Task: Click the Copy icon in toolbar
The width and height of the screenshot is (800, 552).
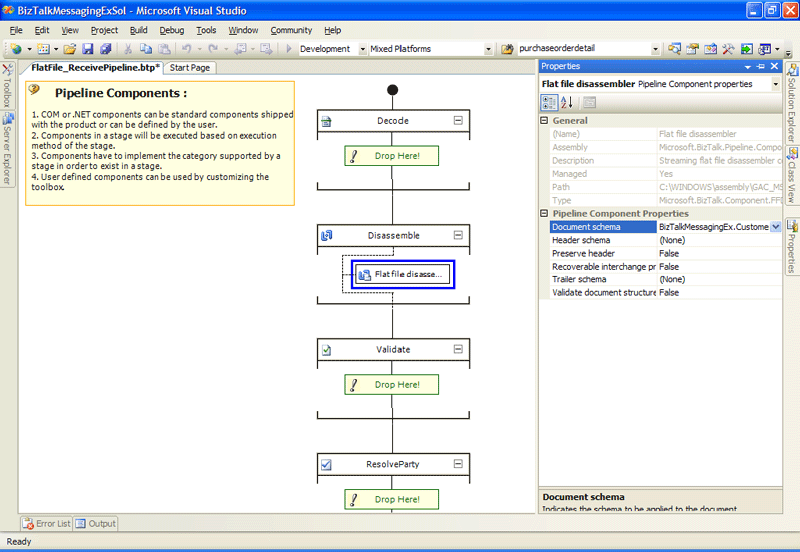Action: pos(146,49)
